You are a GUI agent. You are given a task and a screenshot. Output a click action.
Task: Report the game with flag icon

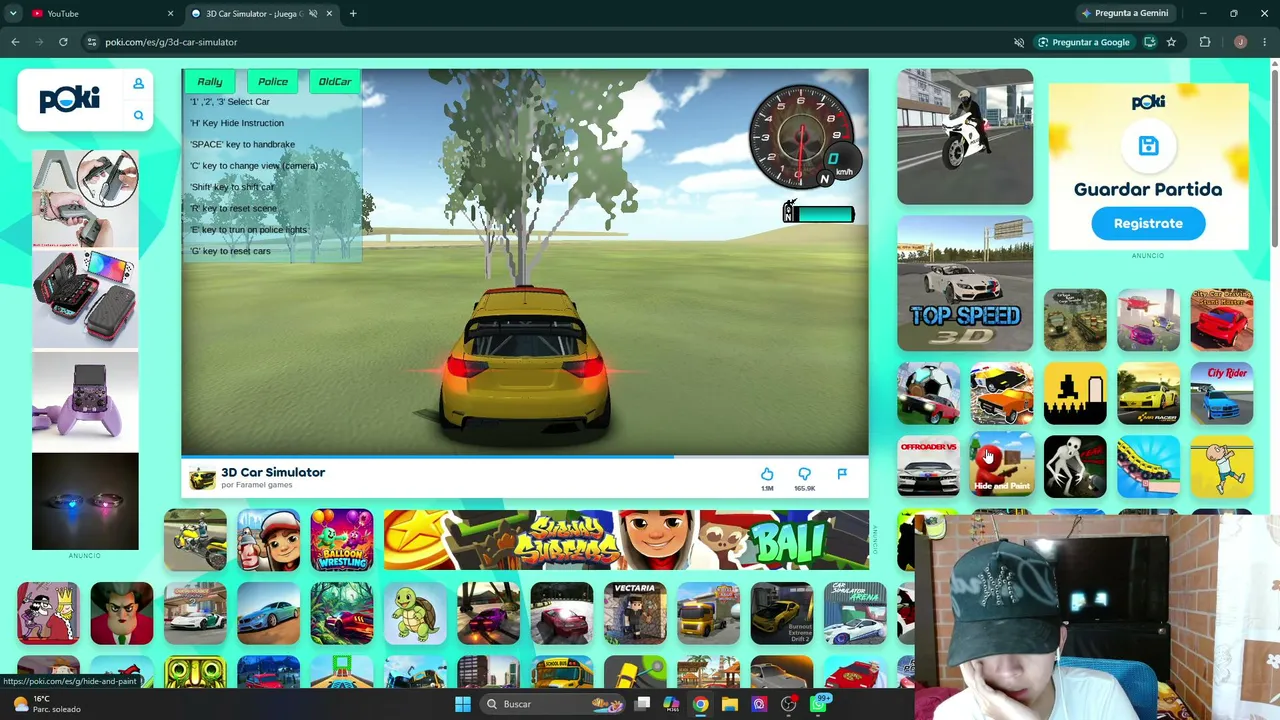coord(842,474)
